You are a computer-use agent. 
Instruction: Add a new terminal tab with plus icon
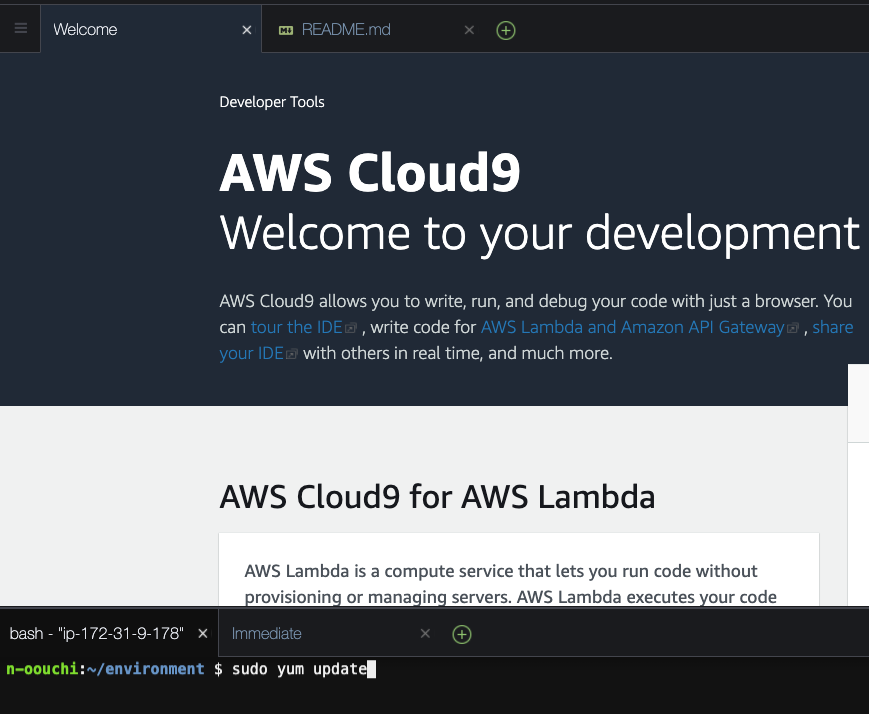click(x=462, y=634)
